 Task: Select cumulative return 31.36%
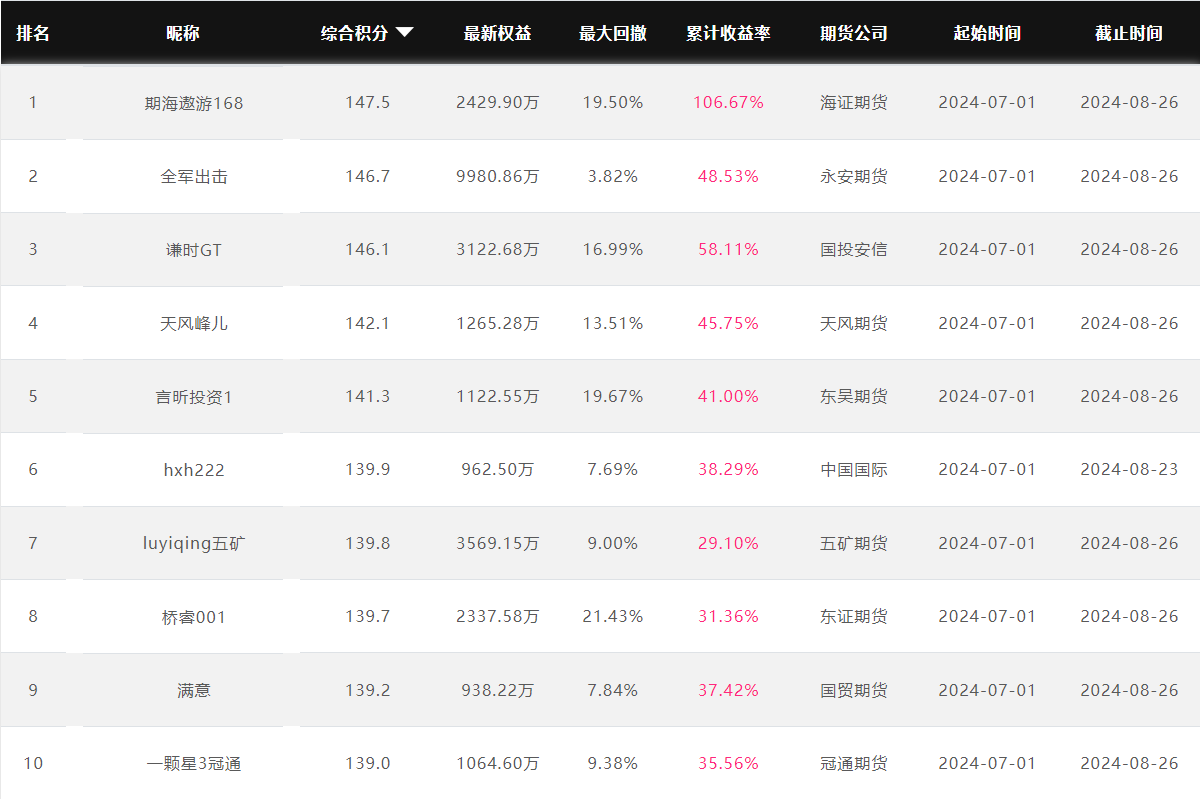coord(728,616)
